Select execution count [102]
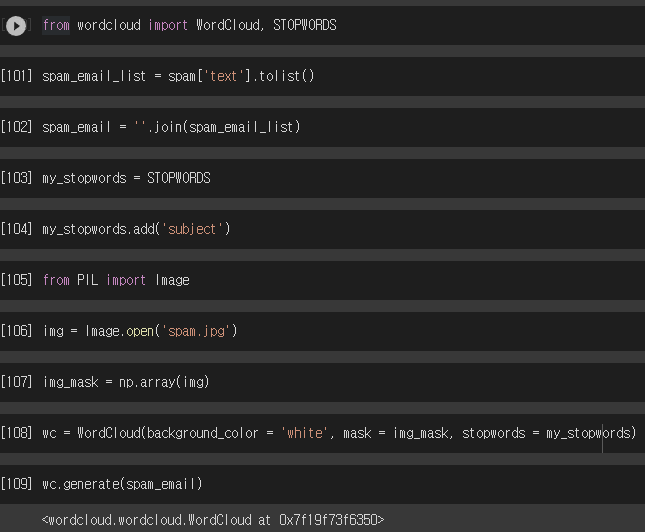This screenshot has height=532, width=645. 16,127
